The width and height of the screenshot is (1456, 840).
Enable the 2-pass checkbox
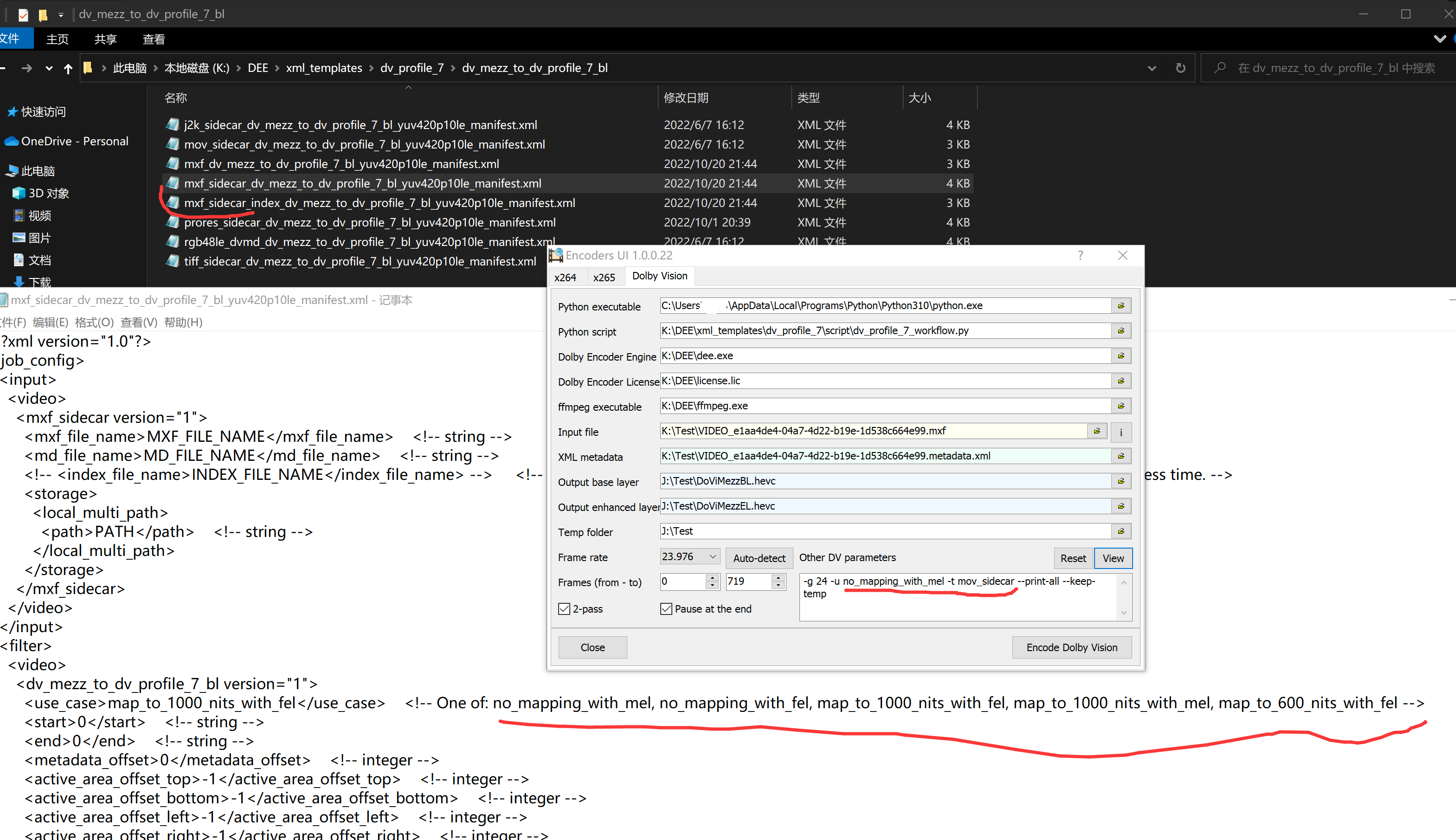(x=564, y=609)
